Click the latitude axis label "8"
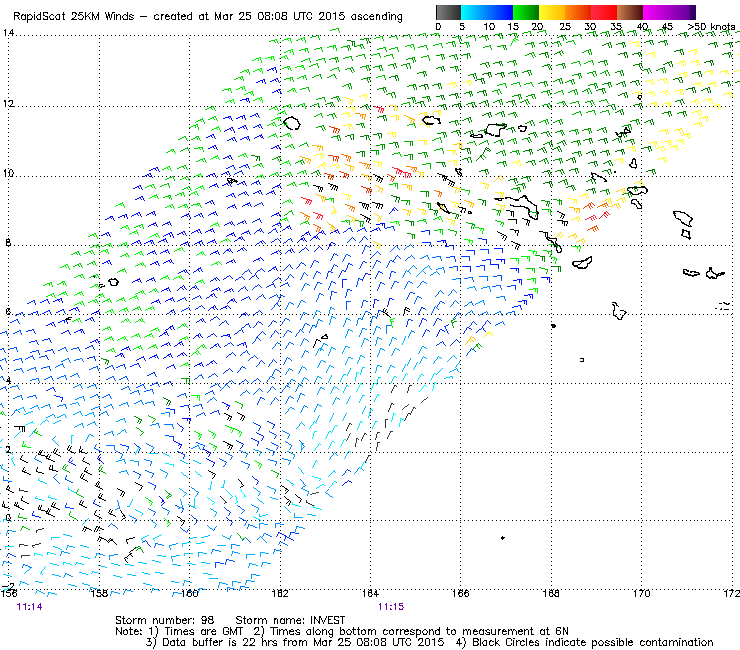The image size is (740, 650). click(x=8, y=243)
